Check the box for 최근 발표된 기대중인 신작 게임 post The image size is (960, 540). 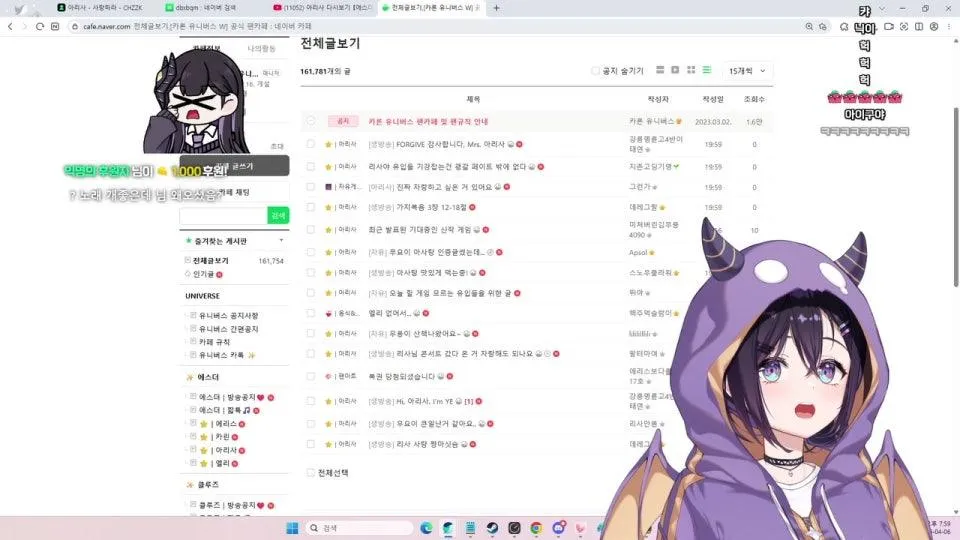[x=310, y=230]
